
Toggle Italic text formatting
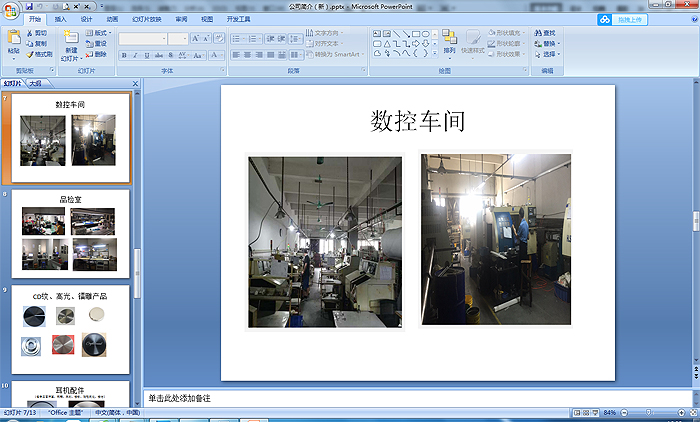(x=135, y=55)
